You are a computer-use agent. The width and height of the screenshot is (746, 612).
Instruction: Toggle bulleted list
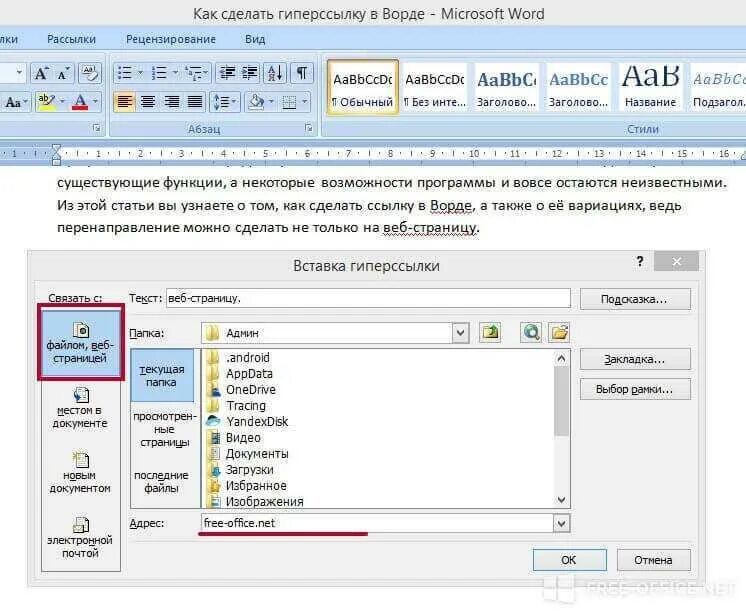point(125,73)
